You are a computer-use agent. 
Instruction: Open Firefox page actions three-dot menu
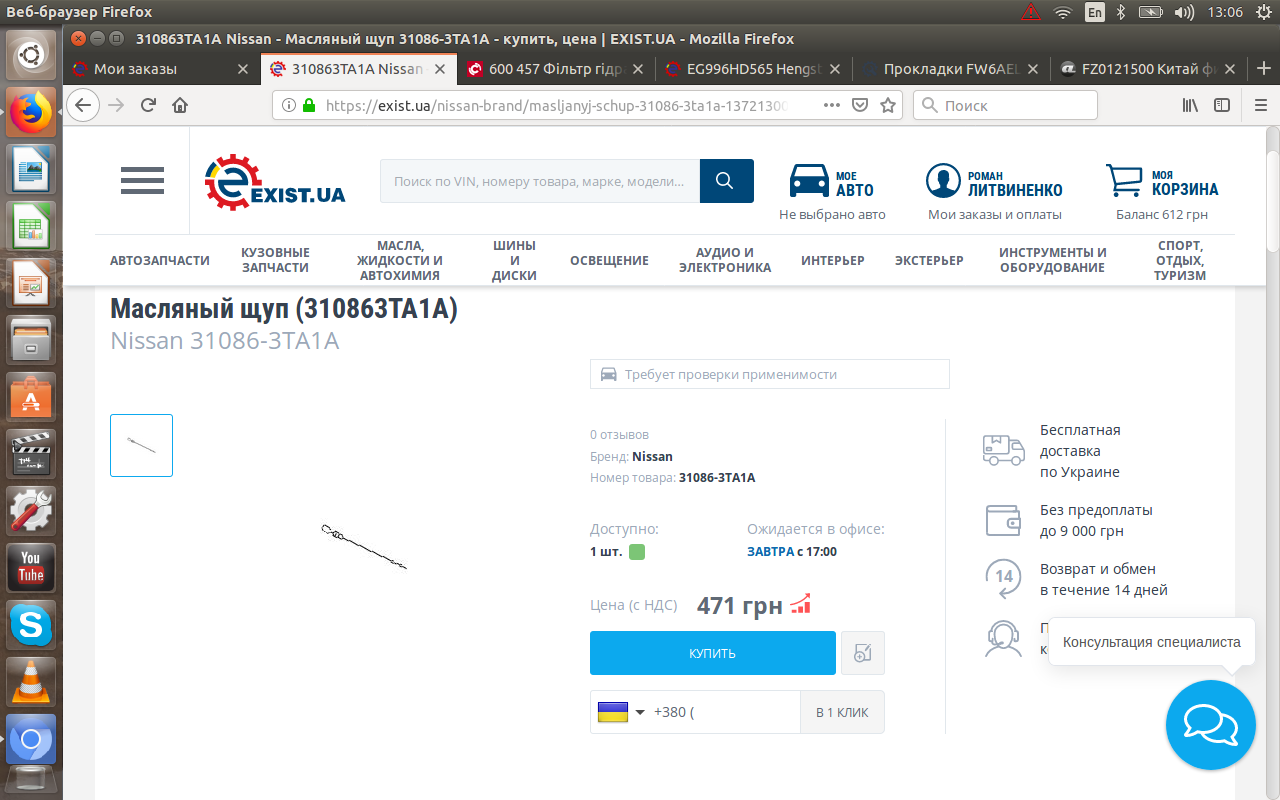click(x=832, y=105)
